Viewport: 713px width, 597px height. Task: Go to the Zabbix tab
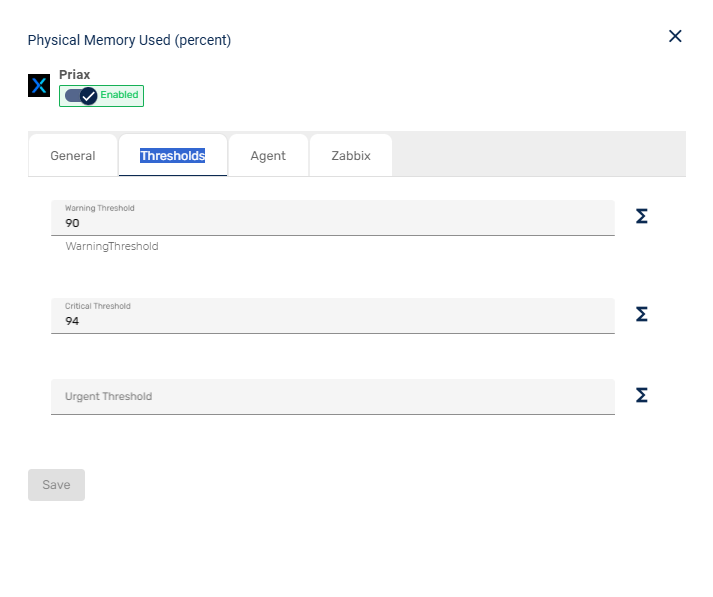351,156
